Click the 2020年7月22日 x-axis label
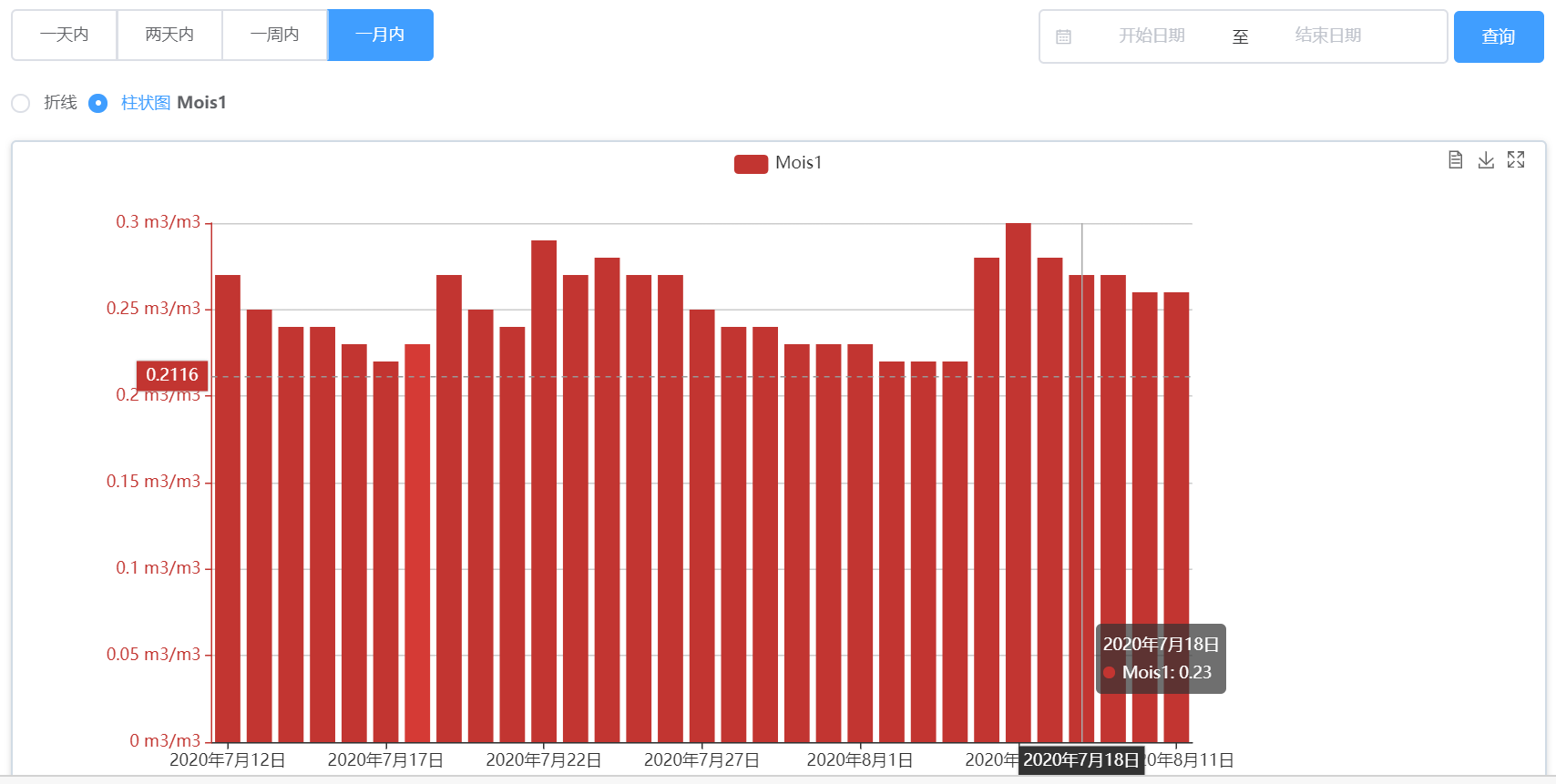 pos(543,759)
